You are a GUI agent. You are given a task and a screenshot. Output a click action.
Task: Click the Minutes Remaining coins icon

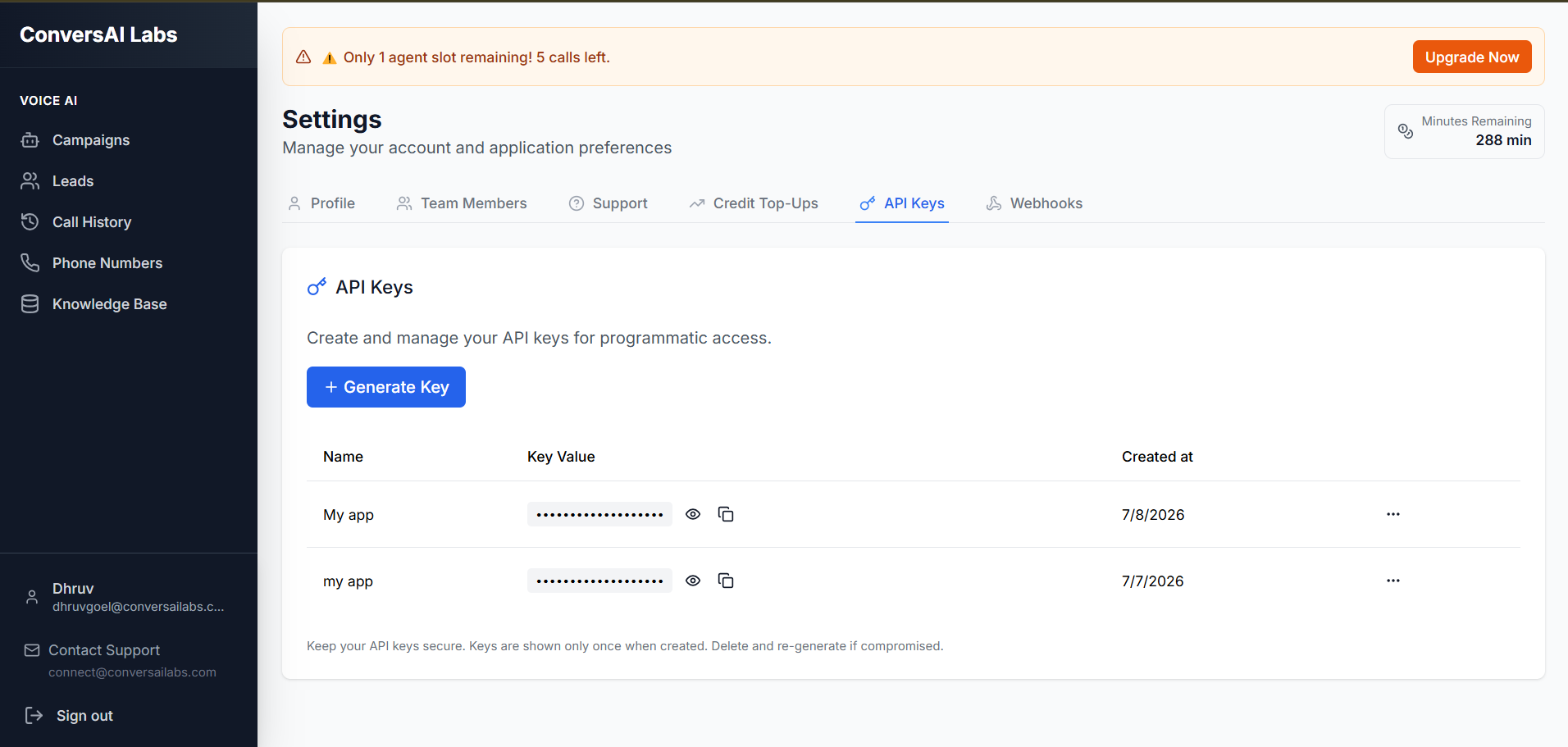coord(1406,131)
